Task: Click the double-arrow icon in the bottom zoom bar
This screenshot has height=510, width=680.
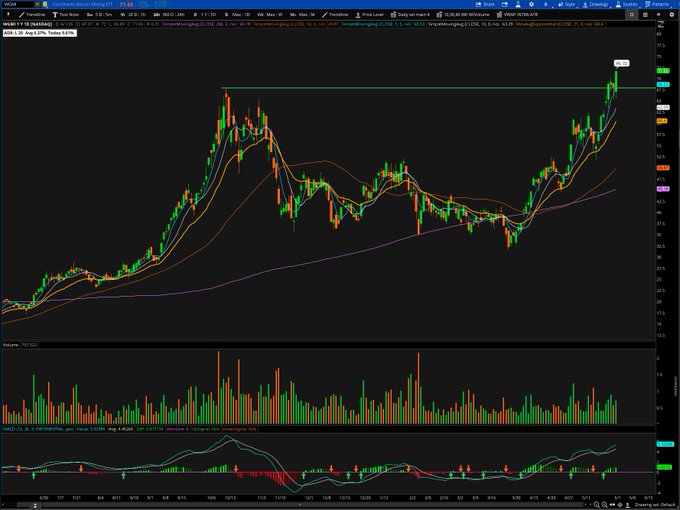Action: click(612, 505)
